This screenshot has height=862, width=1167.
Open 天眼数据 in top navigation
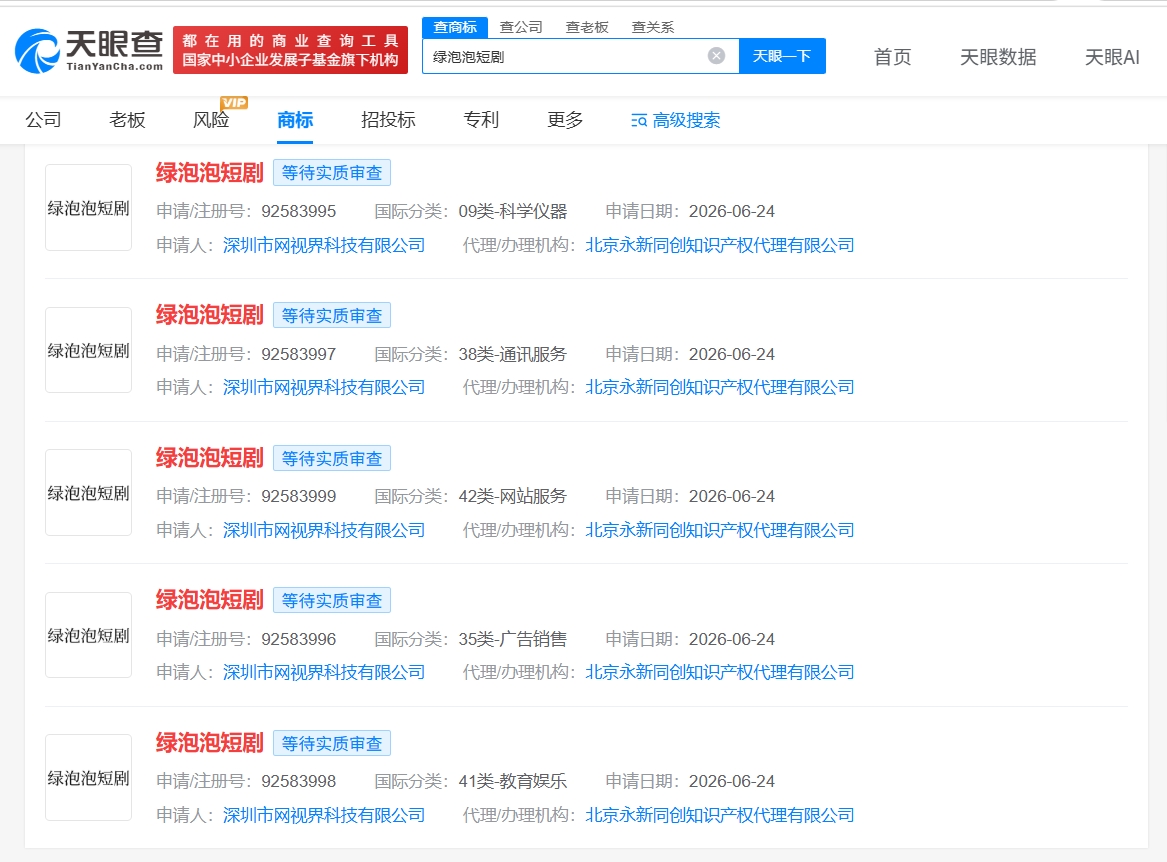(998, 57)
